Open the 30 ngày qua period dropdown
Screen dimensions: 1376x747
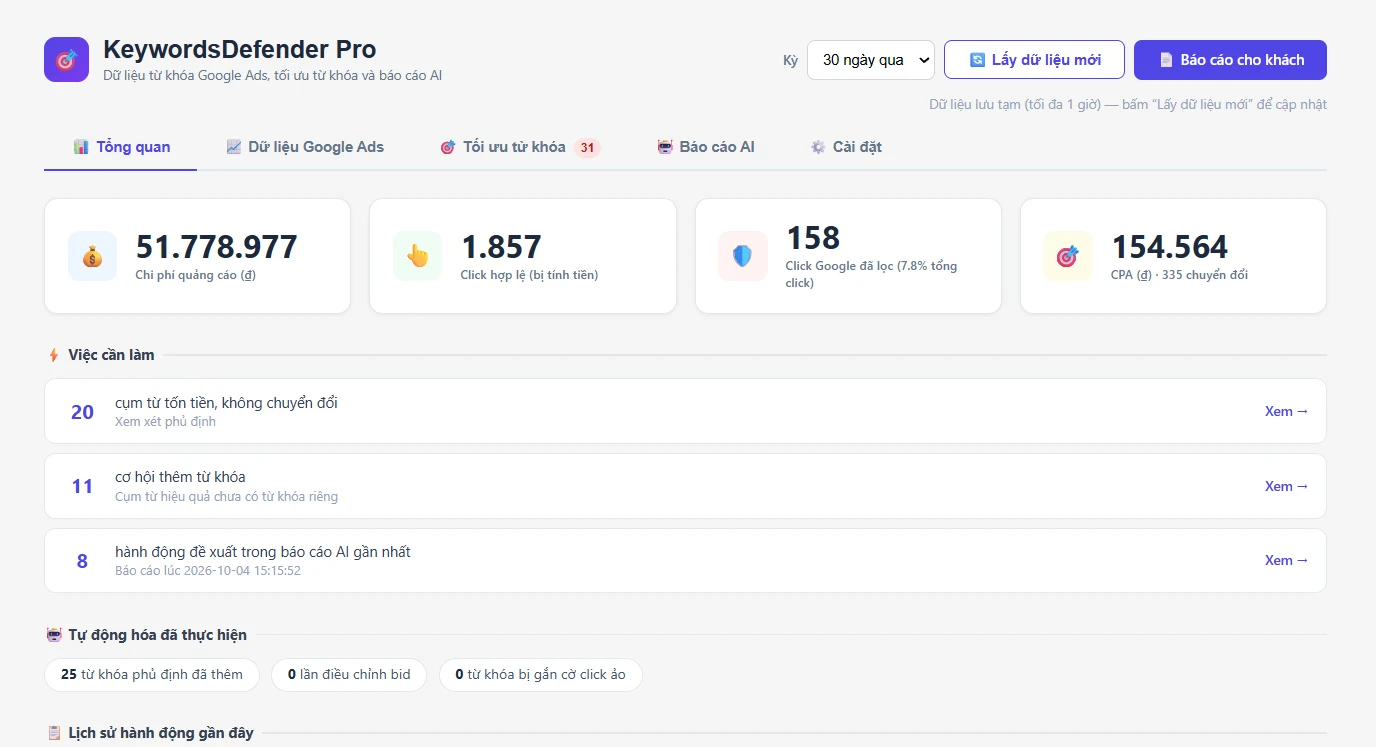click(x=870, y=60)
